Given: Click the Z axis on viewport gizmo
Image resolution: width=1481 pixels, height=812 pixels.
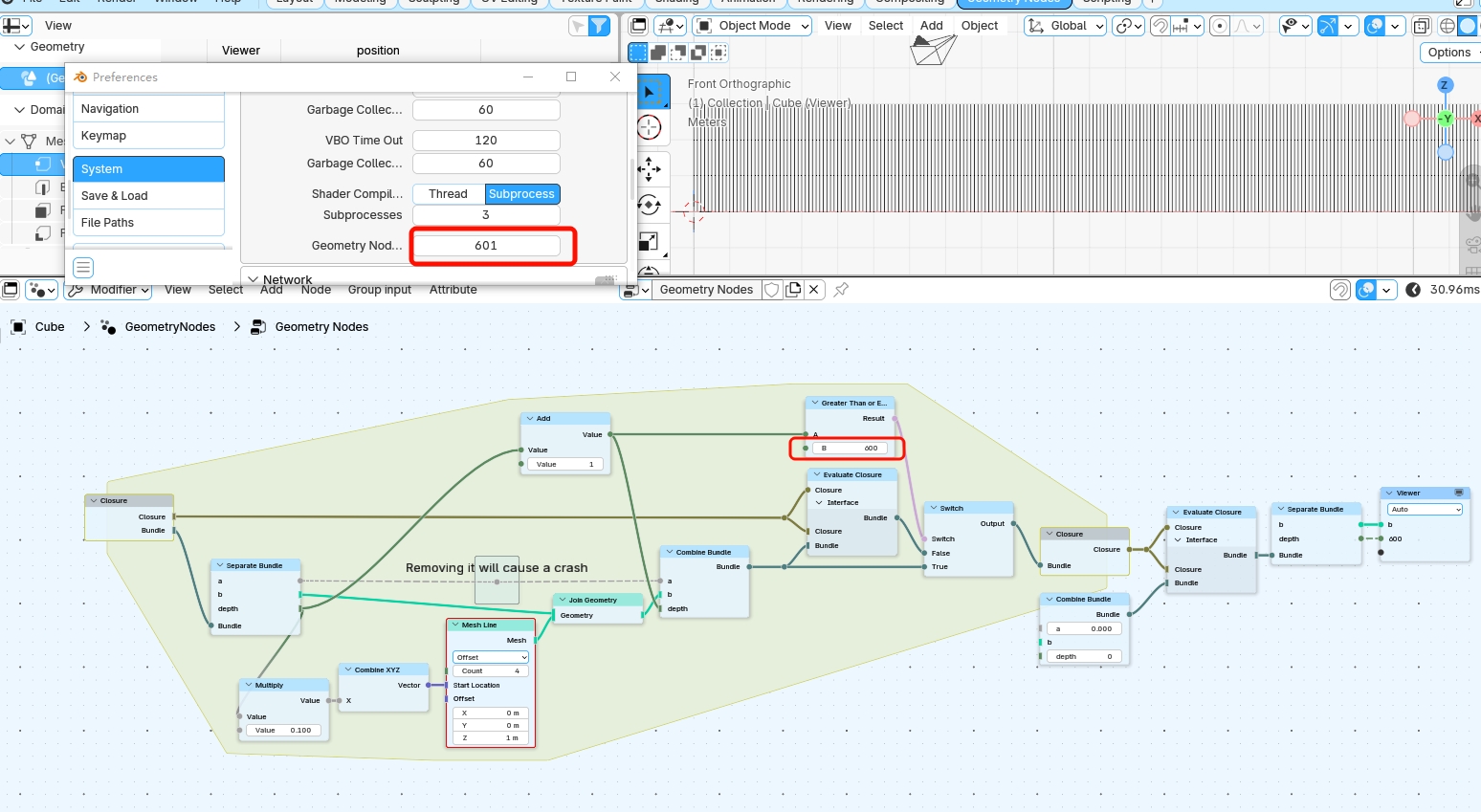Looking at the screenshot, I should click(1445, 85).
